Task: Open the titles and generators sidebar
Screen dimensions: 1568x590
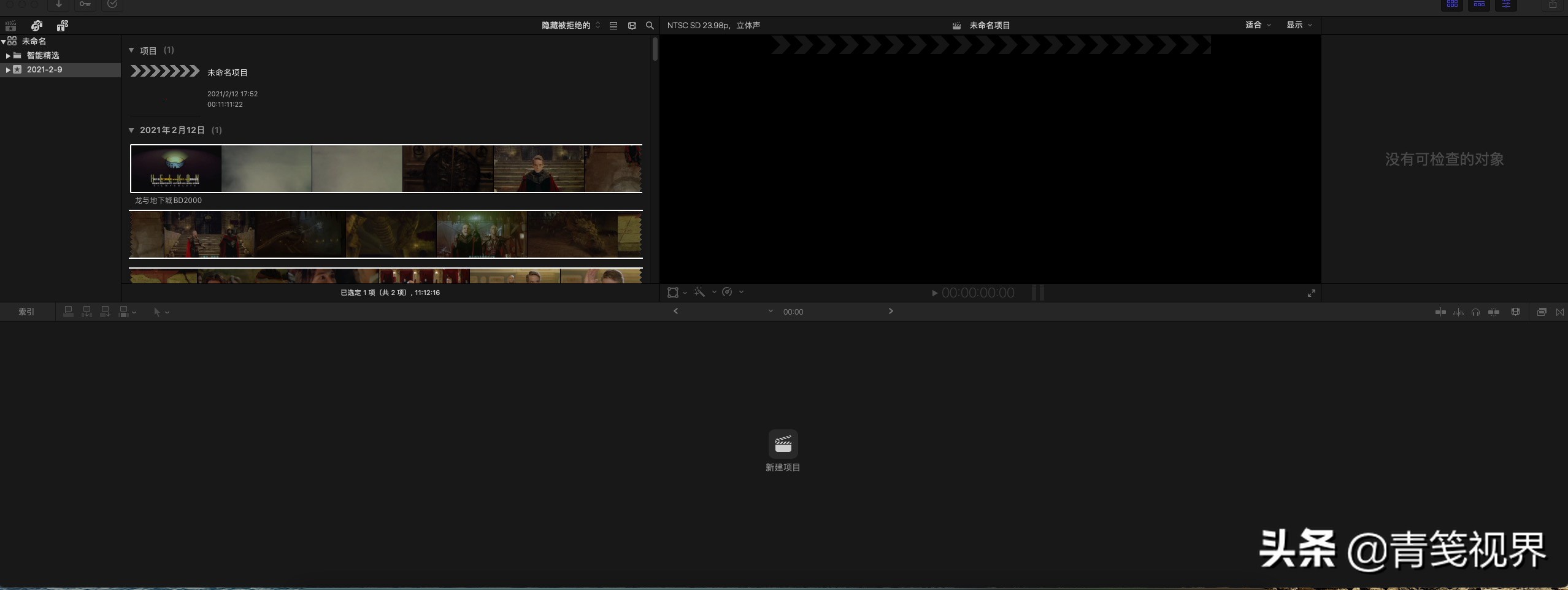Action: tap(62, 26)
